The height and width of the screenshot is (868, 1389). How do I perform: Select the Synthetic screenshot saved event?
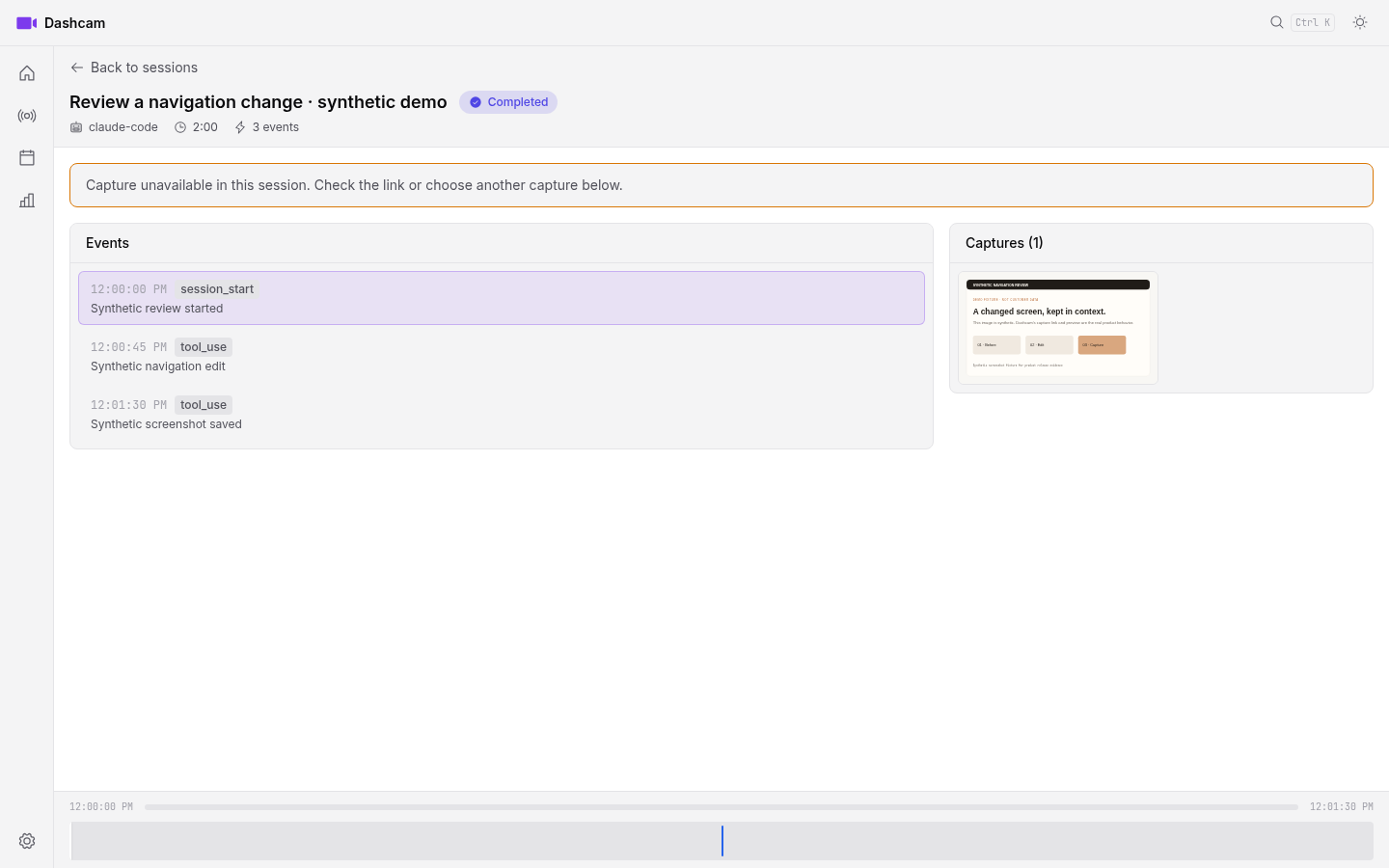point(502,414)
